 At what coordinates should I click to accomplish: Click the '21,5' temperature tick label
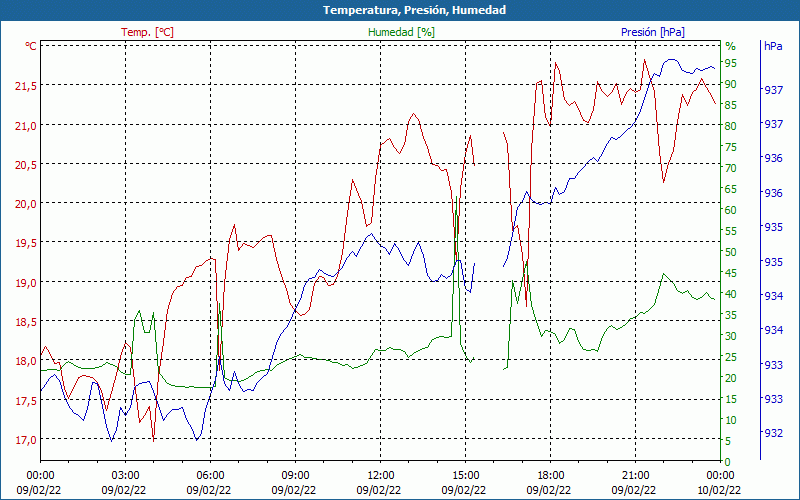click(26, 86)
